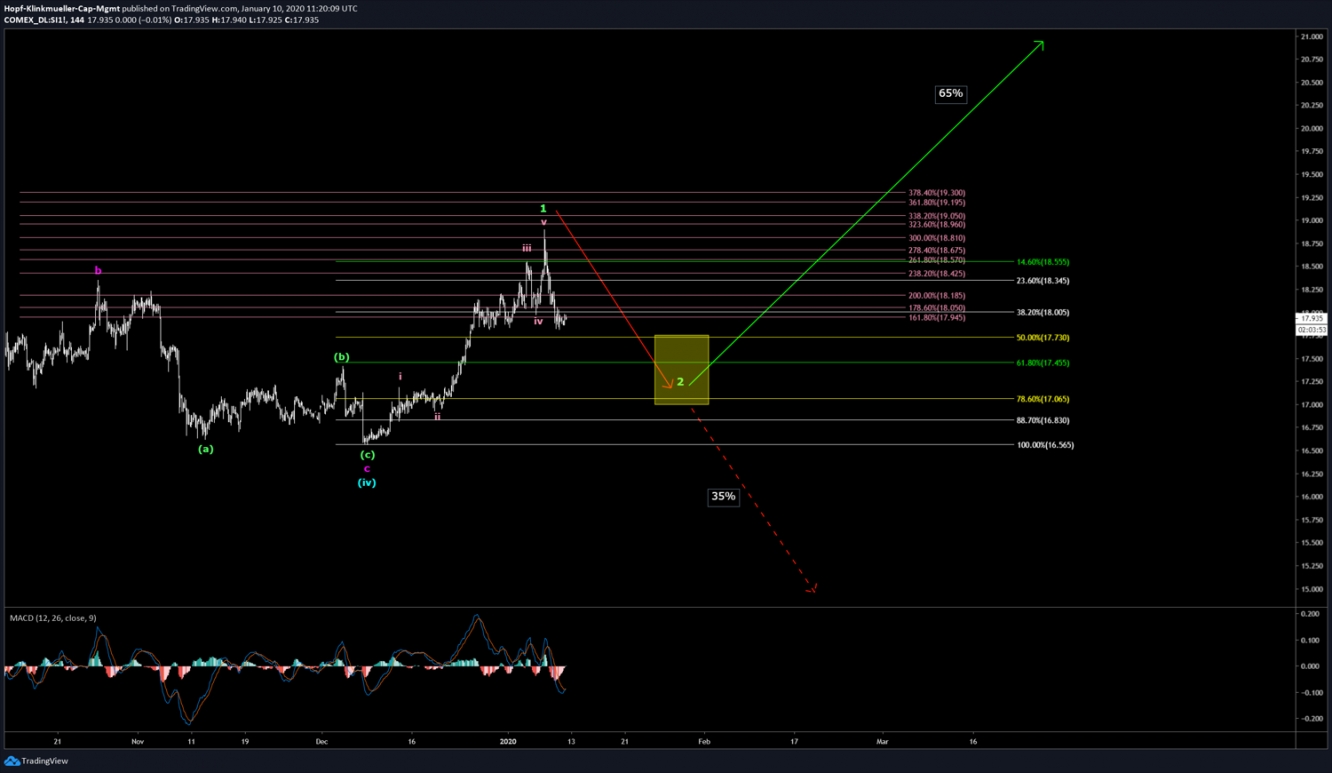
Task: Click the MACD (12, 26, close, 9) indicator label
Action: click(x=52, y=618)
